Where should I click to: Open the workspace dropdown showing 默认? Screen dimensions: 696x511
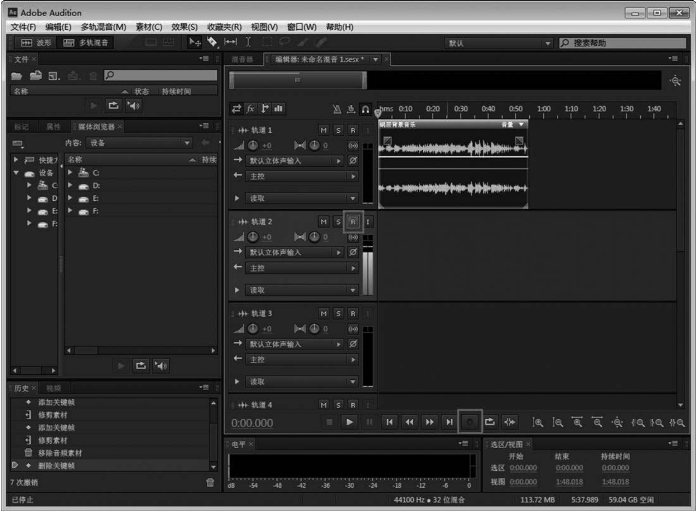(x=497, y=43)
